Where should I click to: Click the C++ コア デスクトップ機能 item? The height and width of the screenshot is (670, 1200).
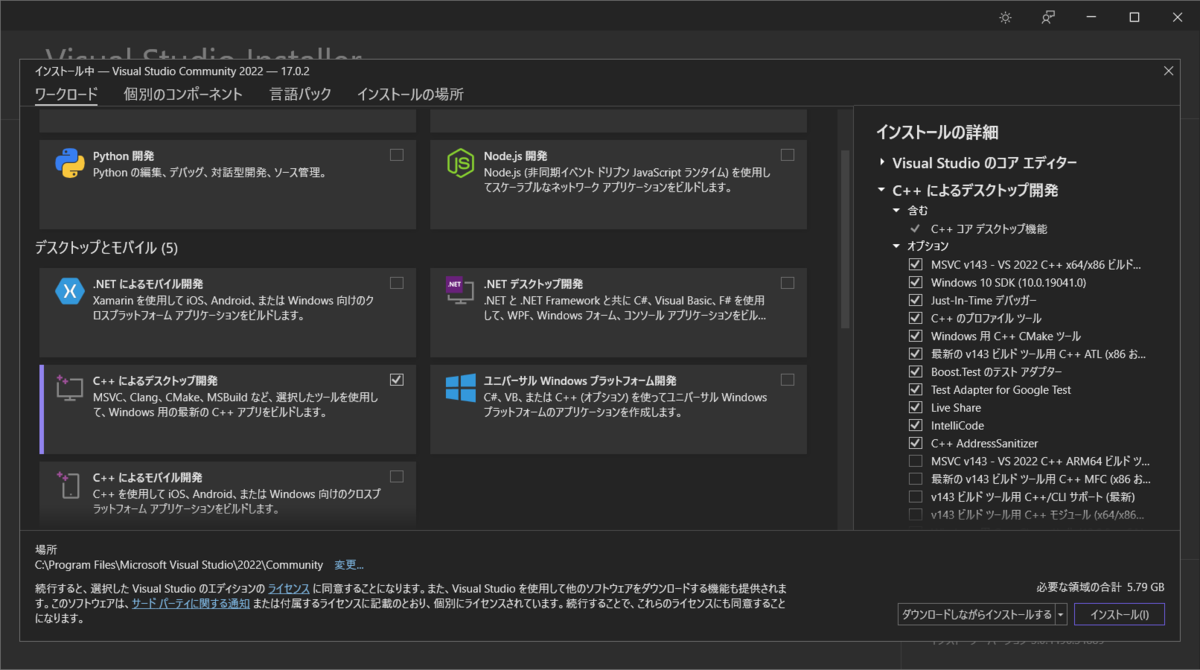pos(989,229)
